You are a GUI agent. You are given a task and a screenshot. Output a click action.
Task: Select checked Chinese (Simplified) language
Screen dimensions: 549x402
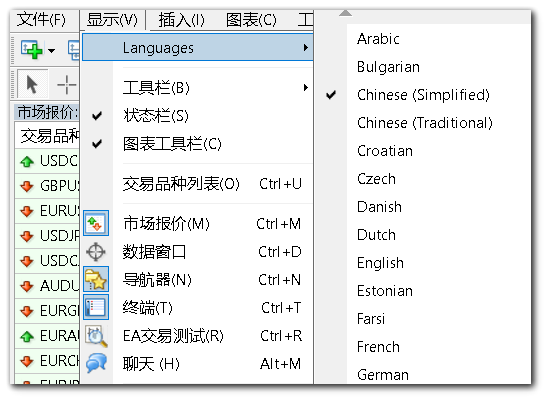click(422, 95)
